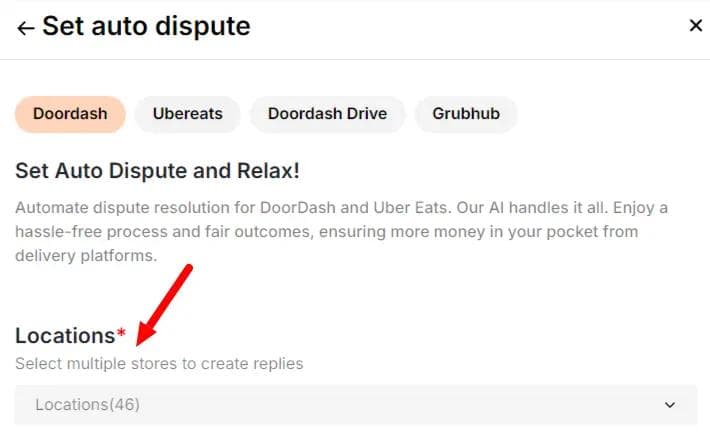Click the delivery platforms text line
Screen dimensions: 710x434
click(x=86, y=256)
